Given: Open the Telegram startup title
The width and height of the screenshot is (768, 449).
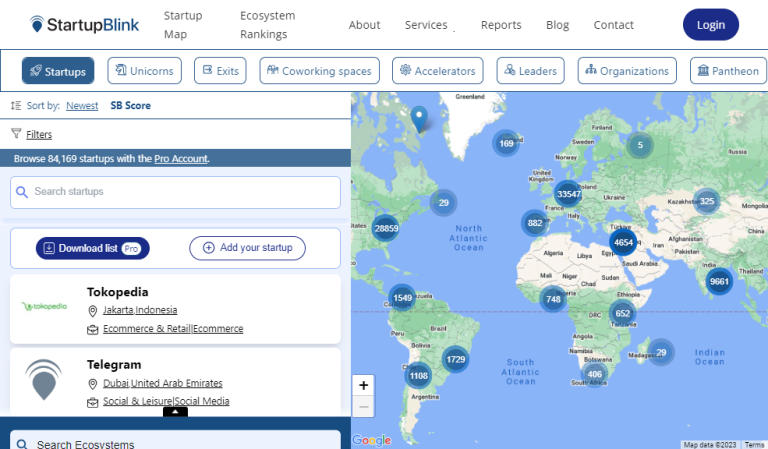Looking at the screenshot, I should coord(114,365).
